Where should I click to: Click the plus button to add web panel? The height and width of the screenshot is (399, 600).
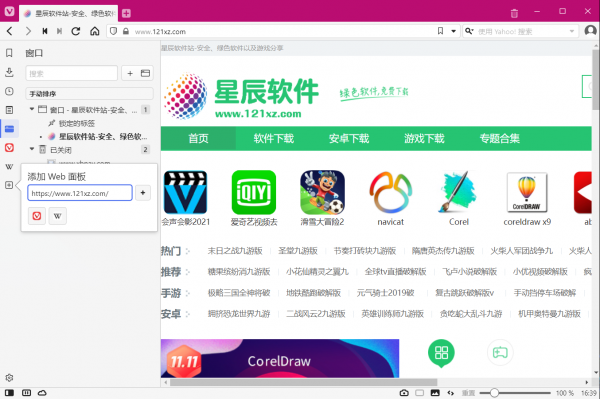pos(143,193)
